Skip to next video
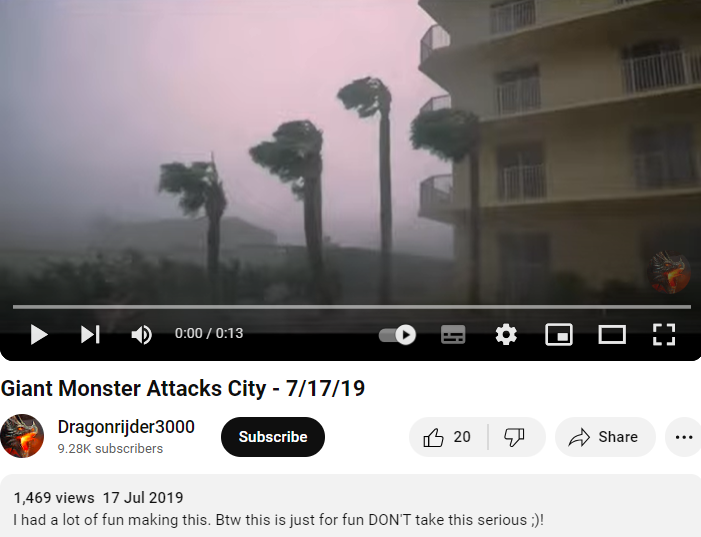The height and width of the screenshot is (537, 701). tap(90, 334)
